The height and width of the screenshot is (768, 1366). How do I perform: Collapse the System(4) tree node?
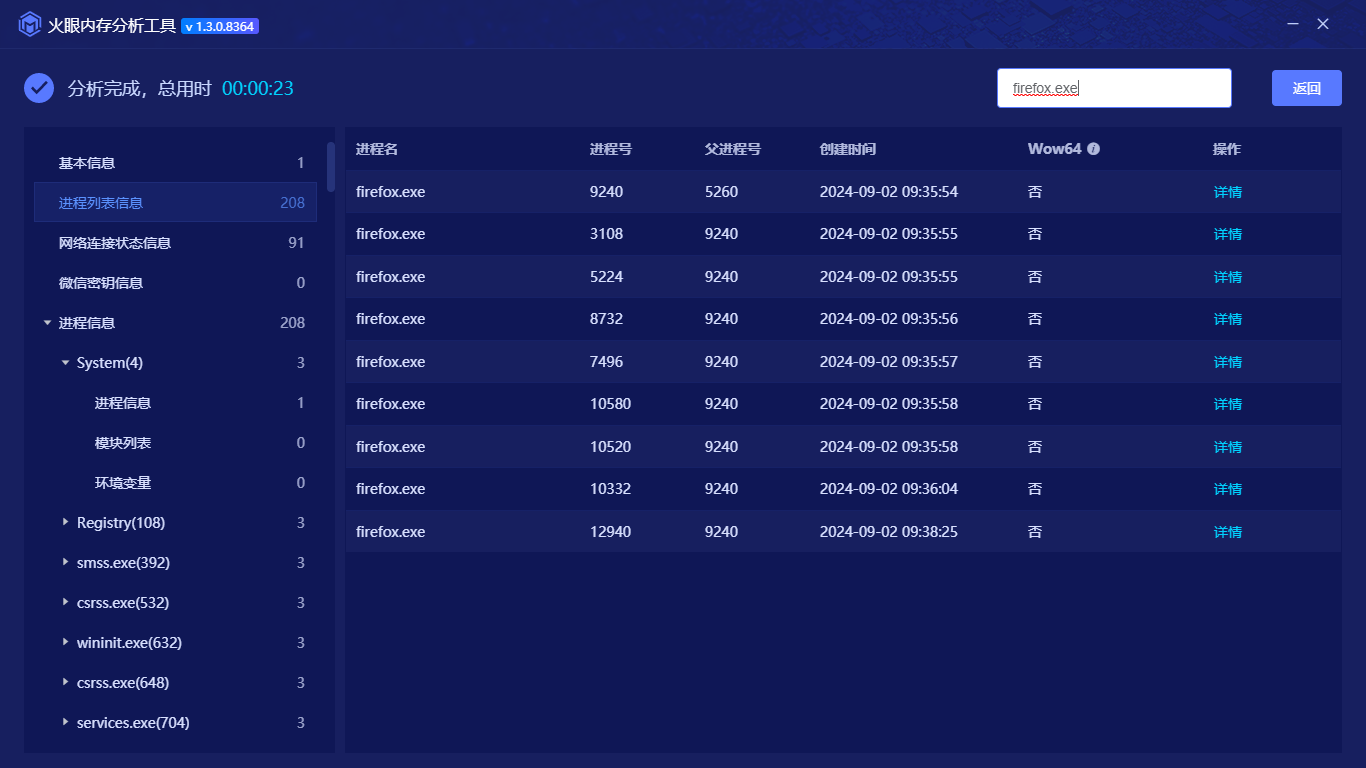point(65,363)
